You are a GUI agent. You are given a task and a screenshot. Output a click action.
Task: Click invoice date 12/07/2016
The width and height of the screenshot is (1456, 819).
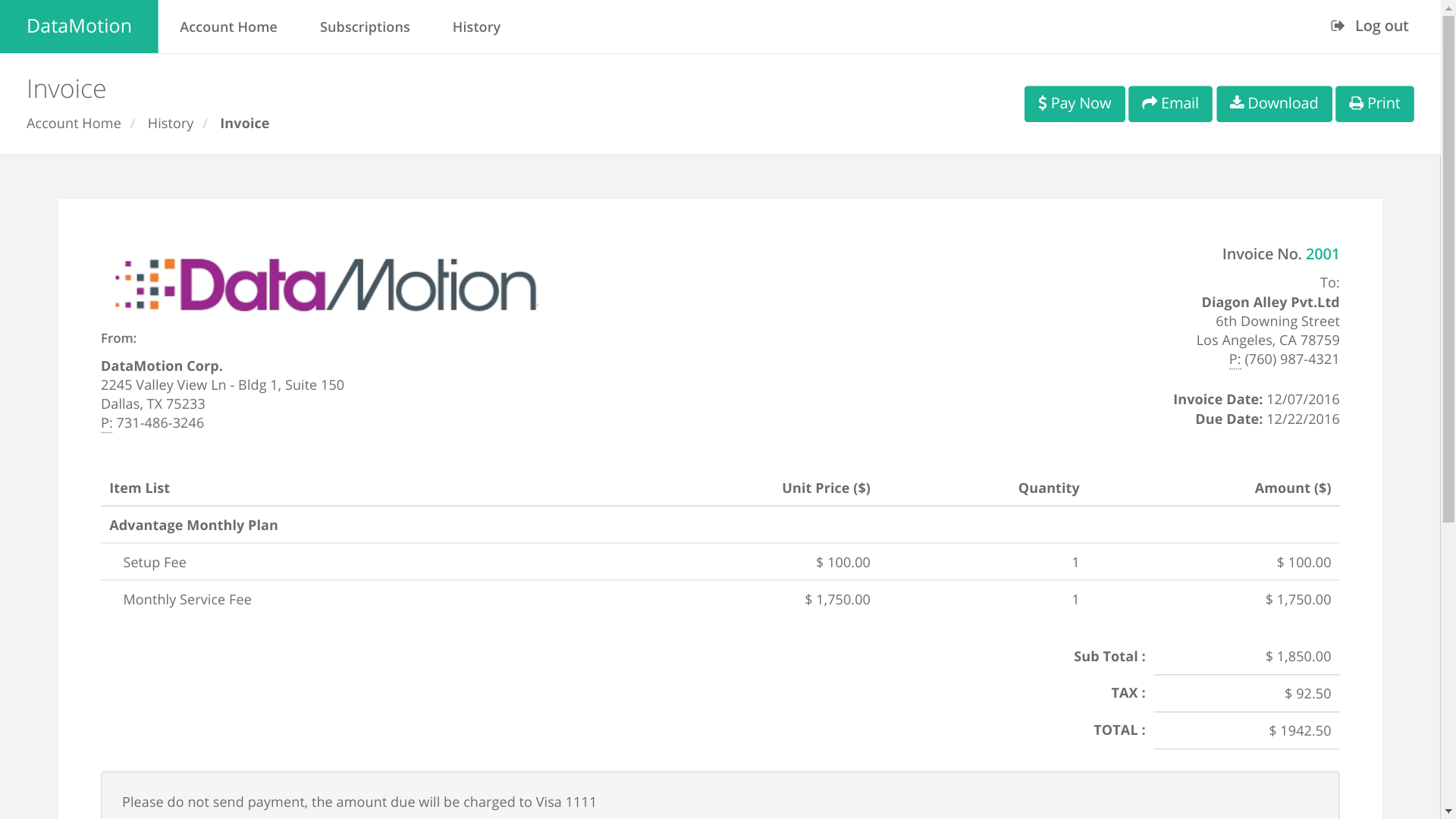[x=1303, y=399]
